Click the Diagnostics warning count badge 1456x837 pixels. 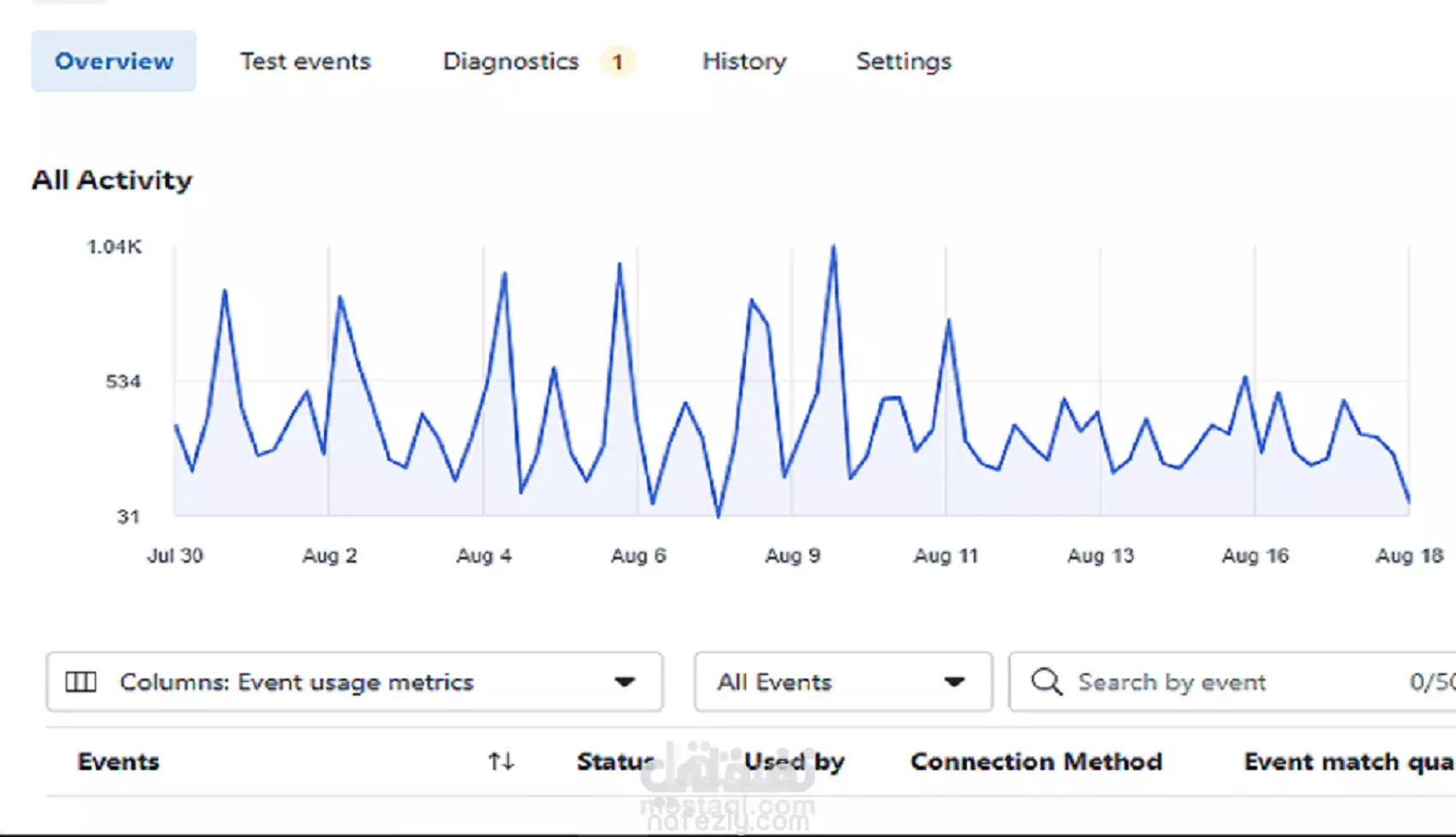pos(618,62)
